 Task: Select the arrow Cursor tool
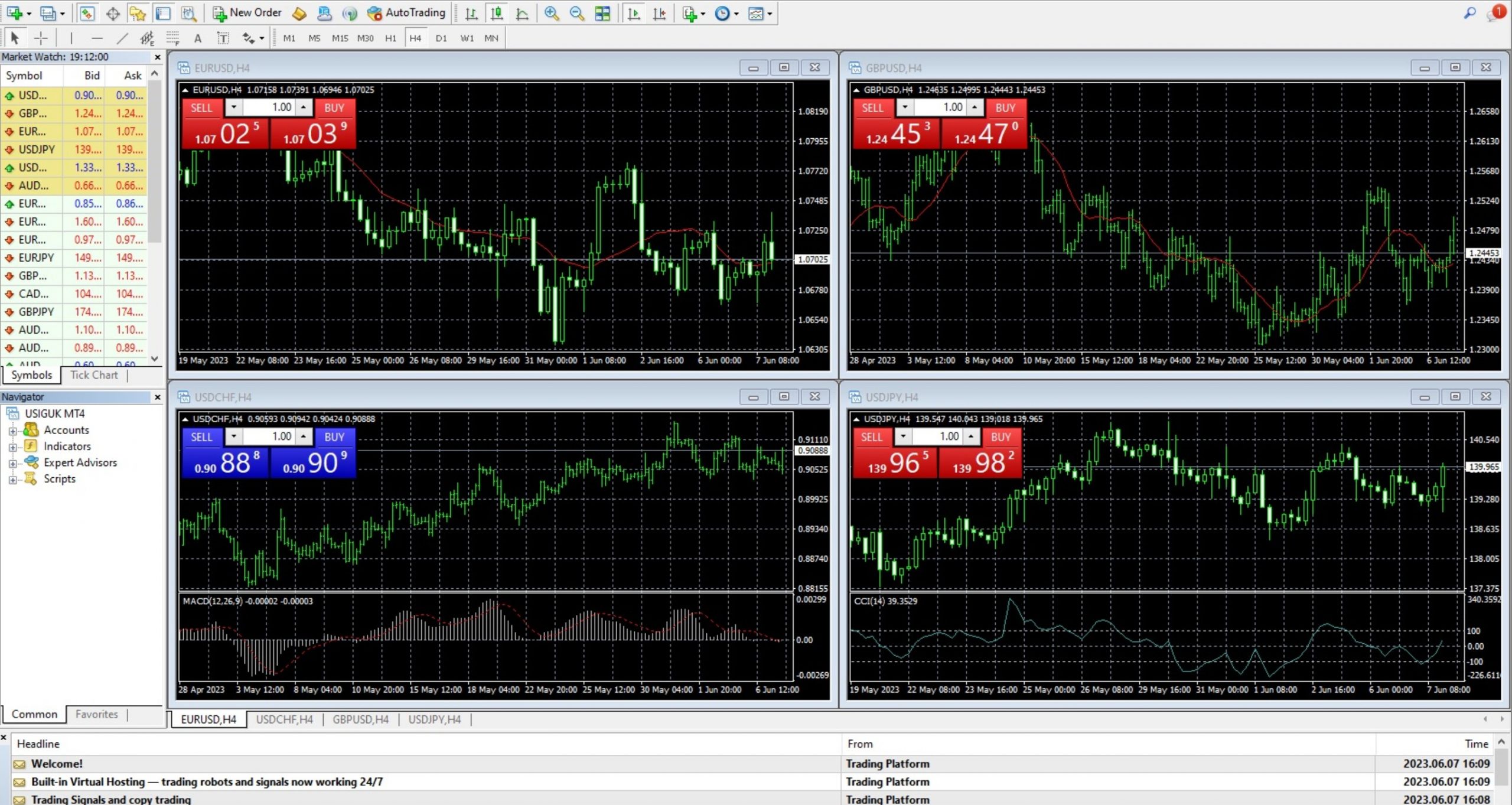pyautogui.click(x=15, y=38)
